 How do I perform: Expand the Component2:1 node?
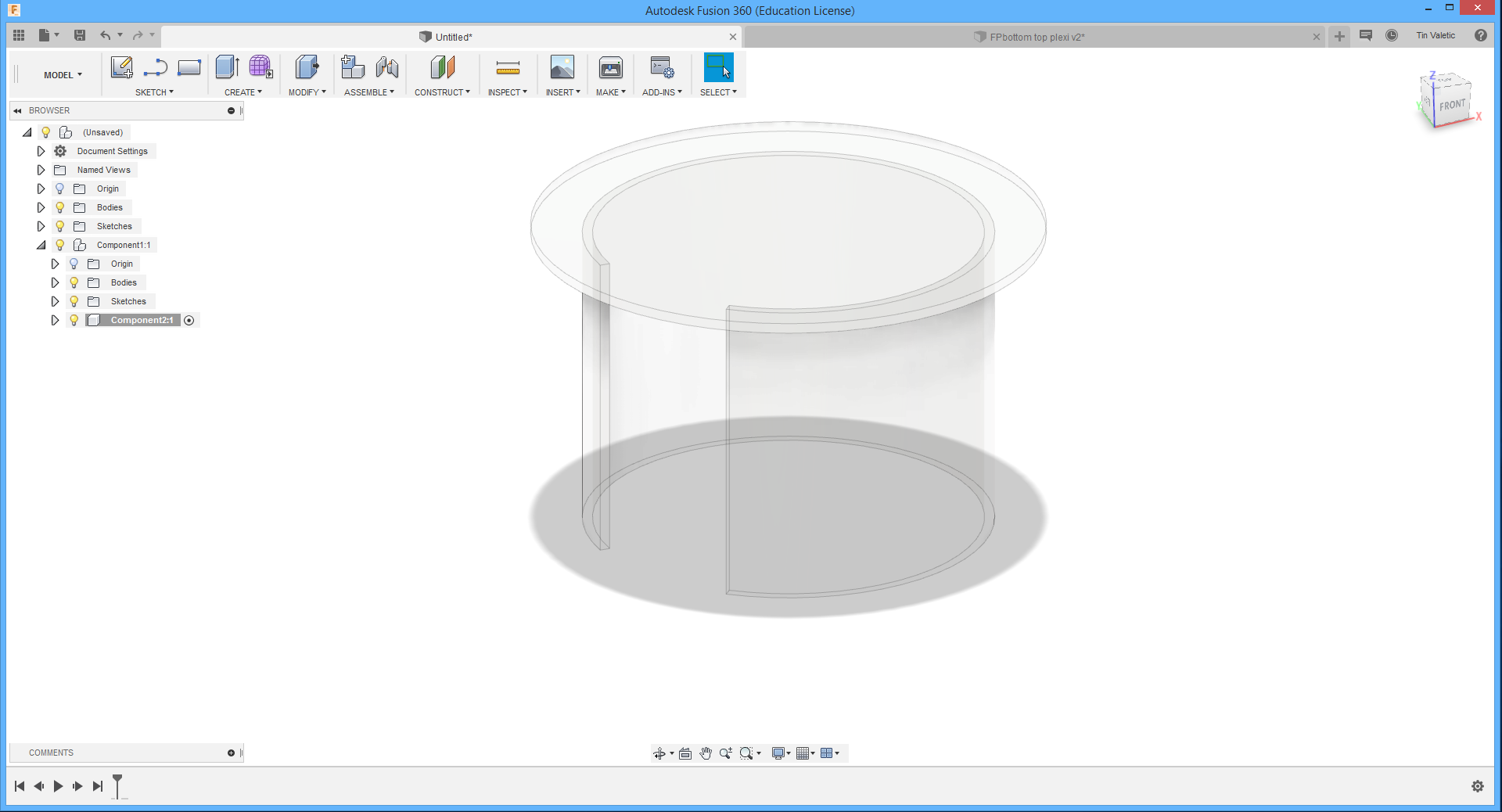pyautogui.click(x=56, y=320)
